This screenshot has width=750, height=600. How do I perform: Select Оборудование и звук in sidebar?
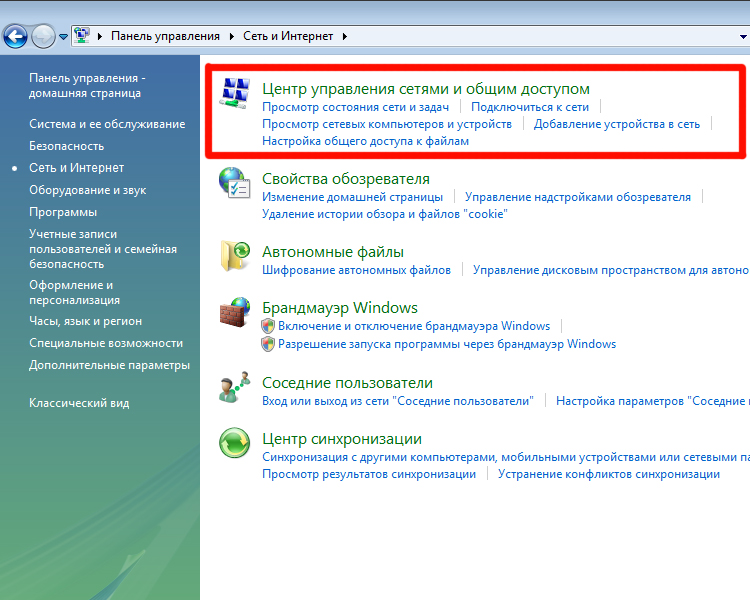coord(88,190)
